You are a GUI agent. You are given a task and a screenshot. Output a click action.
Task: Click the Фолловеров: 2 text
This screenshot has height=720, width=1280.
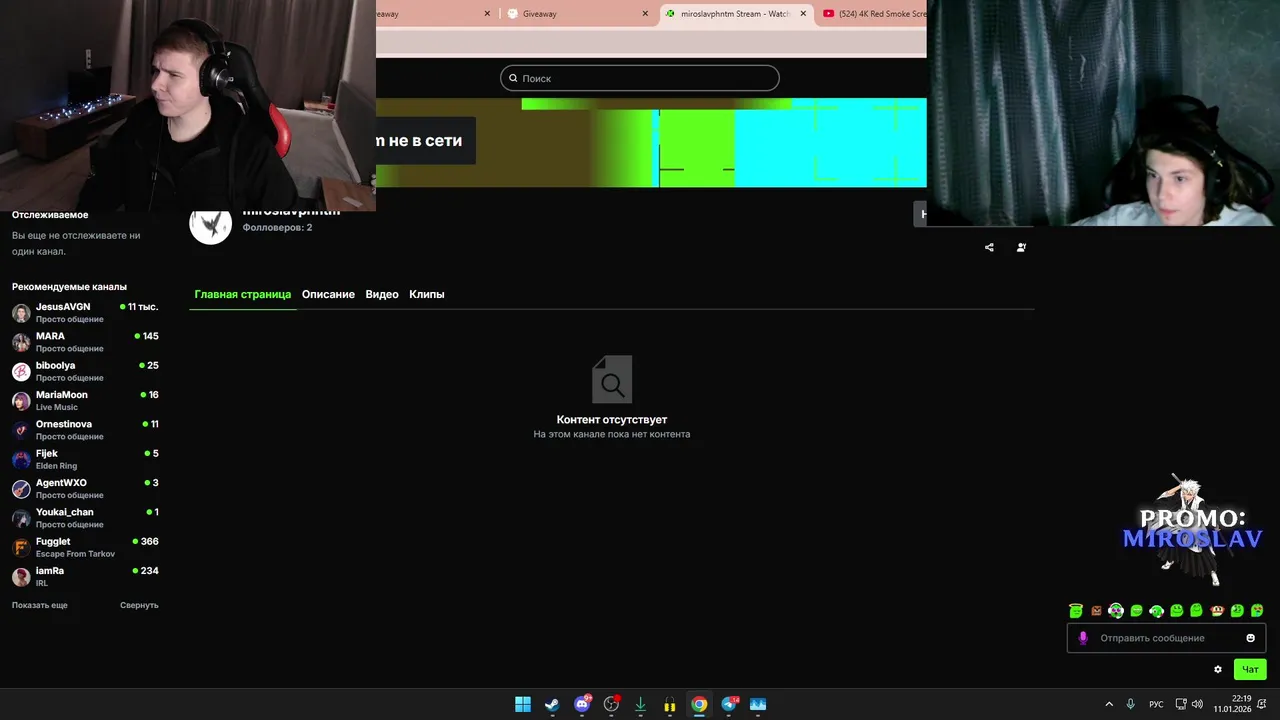tap(277, 228)
